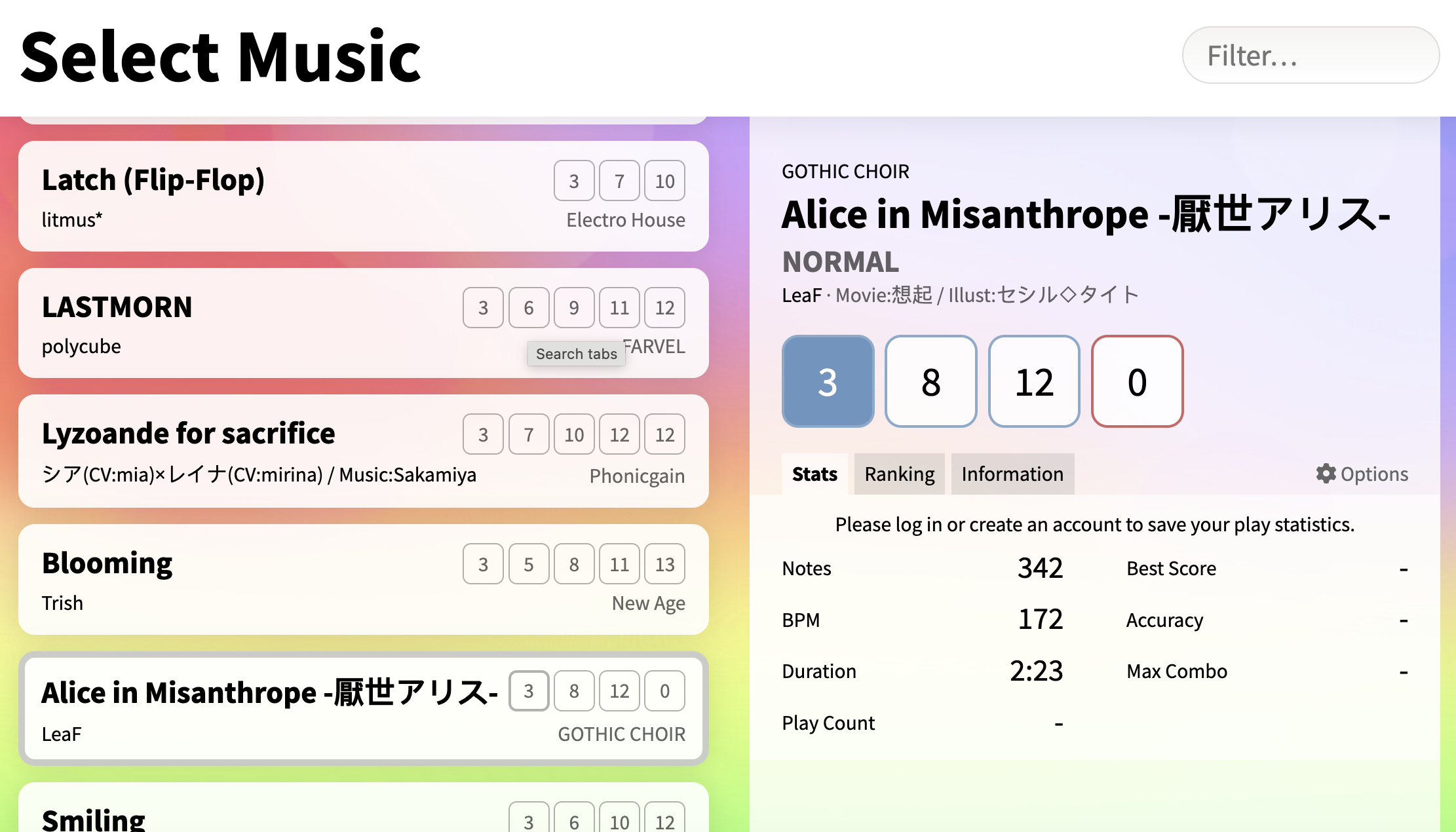
Task: Pick level 13 chart of Blooming
Action: click(x=664, y=564)
